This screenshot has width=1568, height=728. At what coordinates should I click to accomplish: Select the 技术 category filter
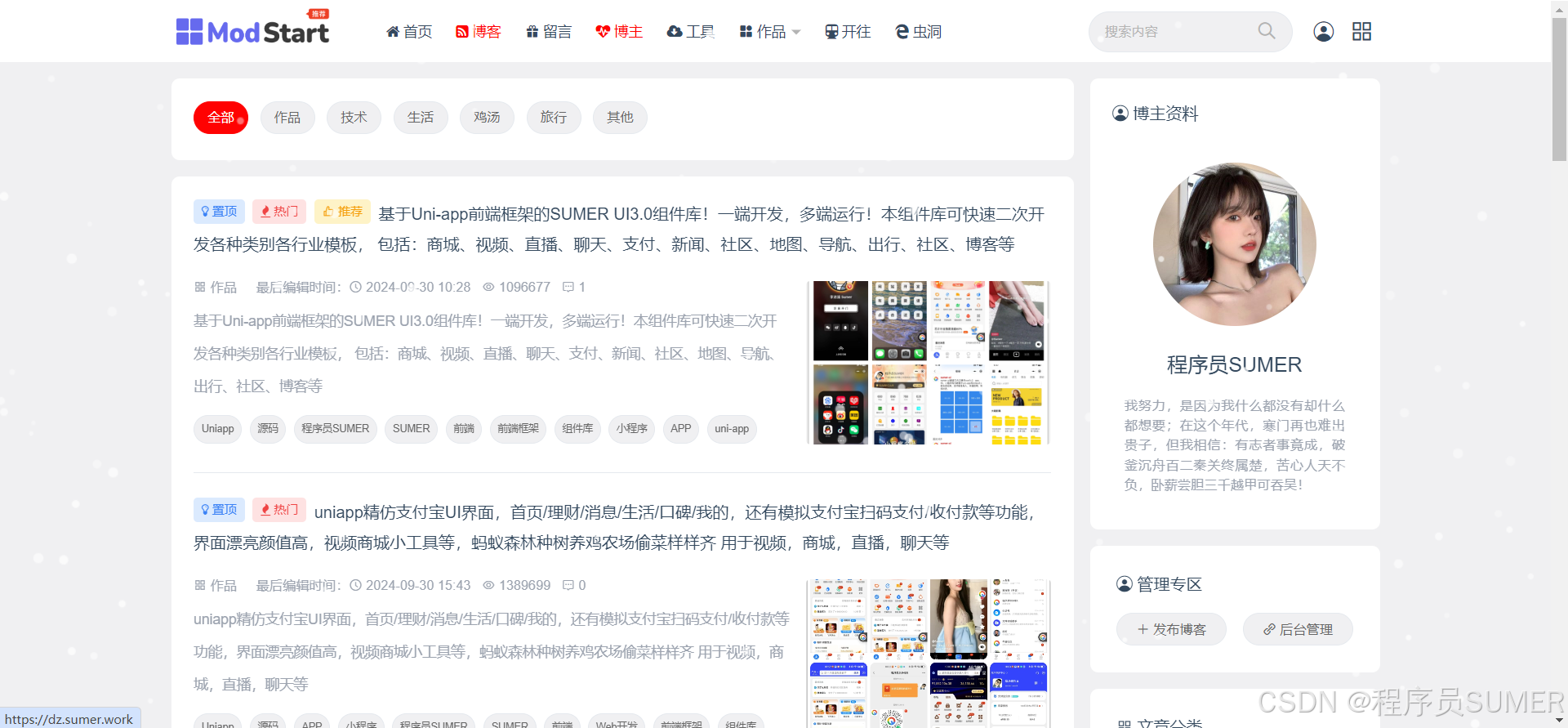point(354,118)
